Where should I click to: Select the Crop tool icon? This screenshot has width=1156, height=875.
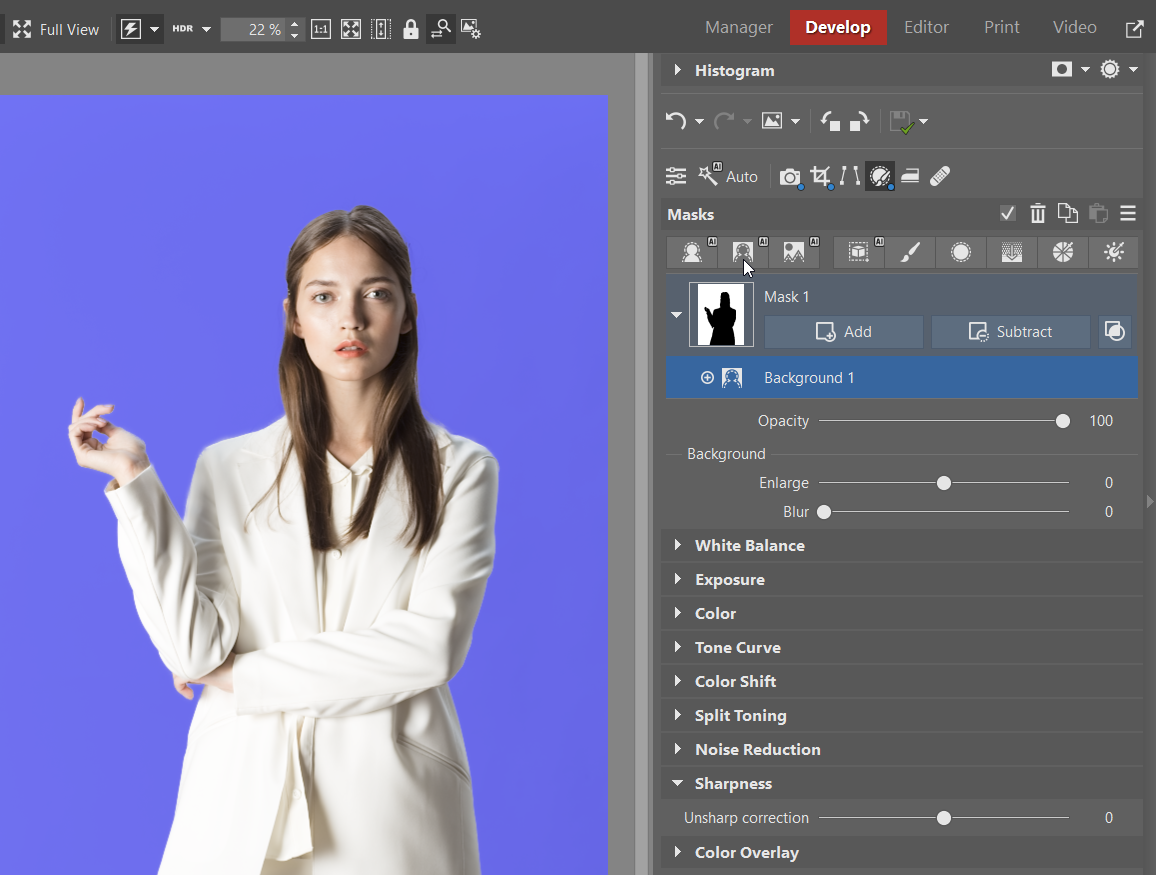coord(821,177)
